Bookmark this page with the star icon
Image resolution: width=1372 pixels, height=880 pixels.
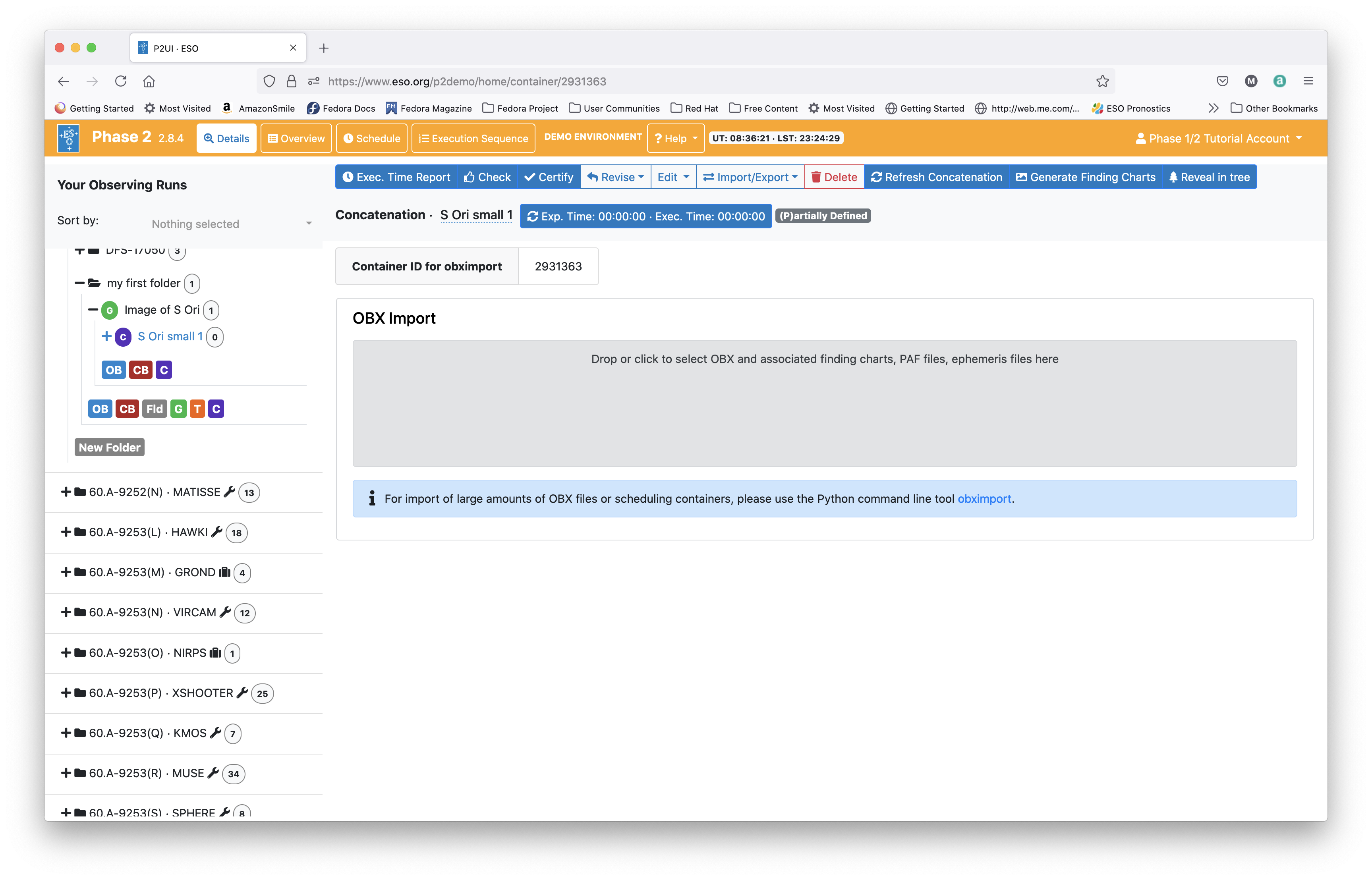click(x=1102, y=81)
